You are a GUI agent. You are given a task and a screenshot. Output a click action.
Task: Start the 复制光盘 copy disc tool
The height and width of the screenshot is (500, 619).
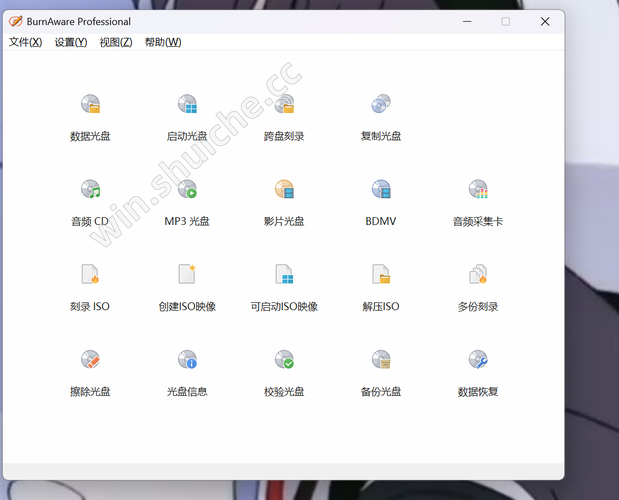381,118
